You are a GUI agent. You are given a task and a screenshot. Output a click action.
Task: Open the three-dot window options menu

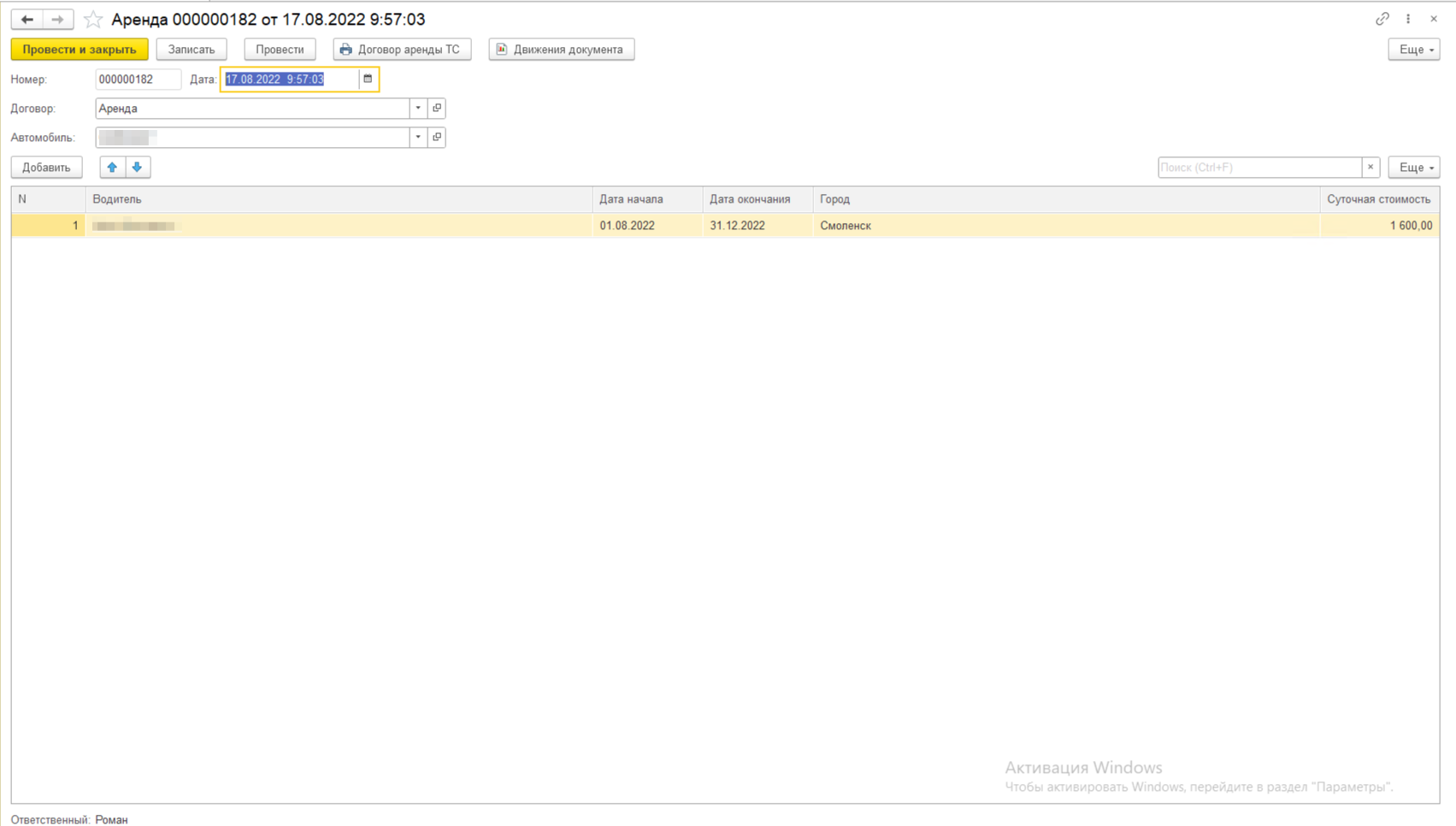1408,19
